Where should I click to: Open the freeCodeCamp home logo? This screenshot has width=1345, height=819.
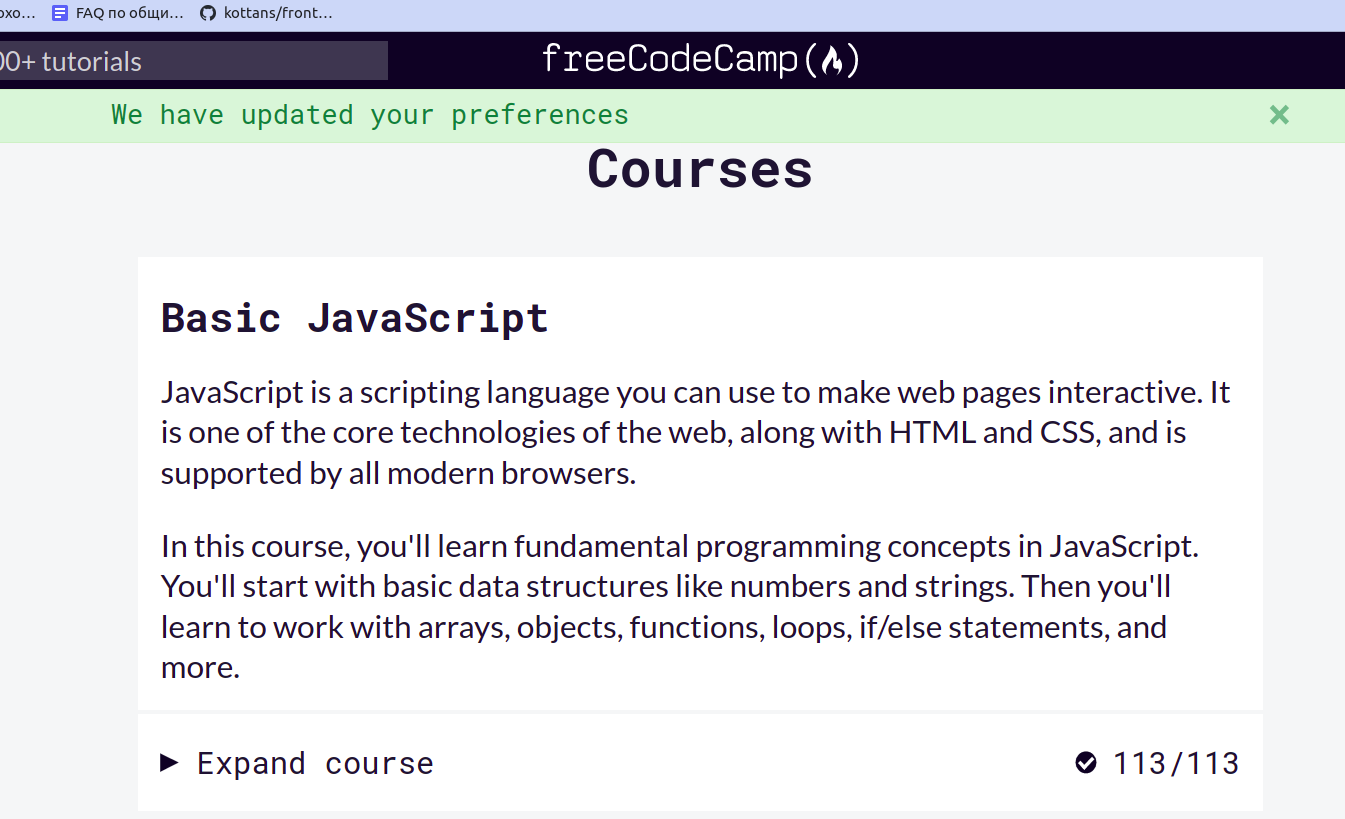[700, 60]
